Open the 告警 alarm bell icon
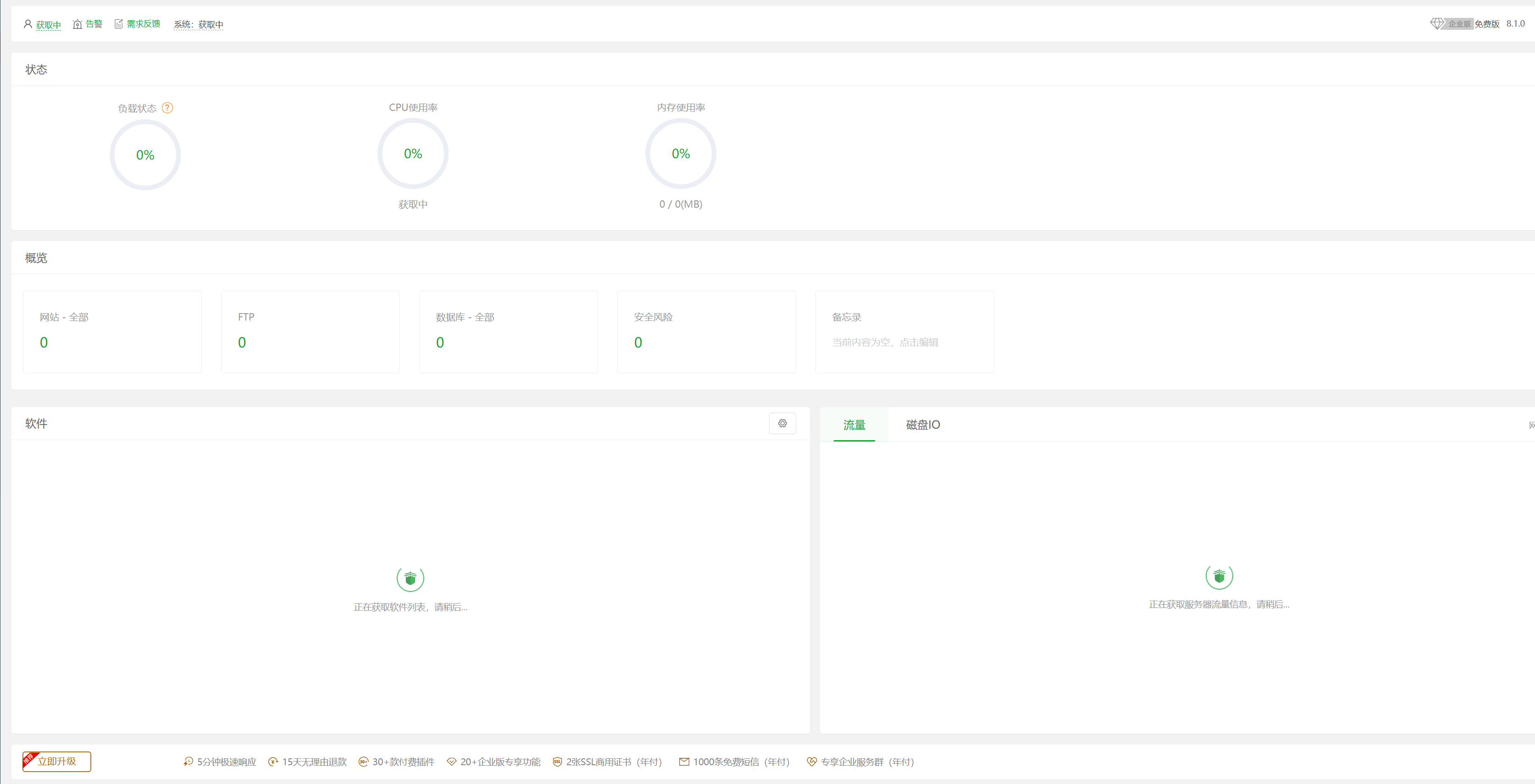 coord(78,24)
